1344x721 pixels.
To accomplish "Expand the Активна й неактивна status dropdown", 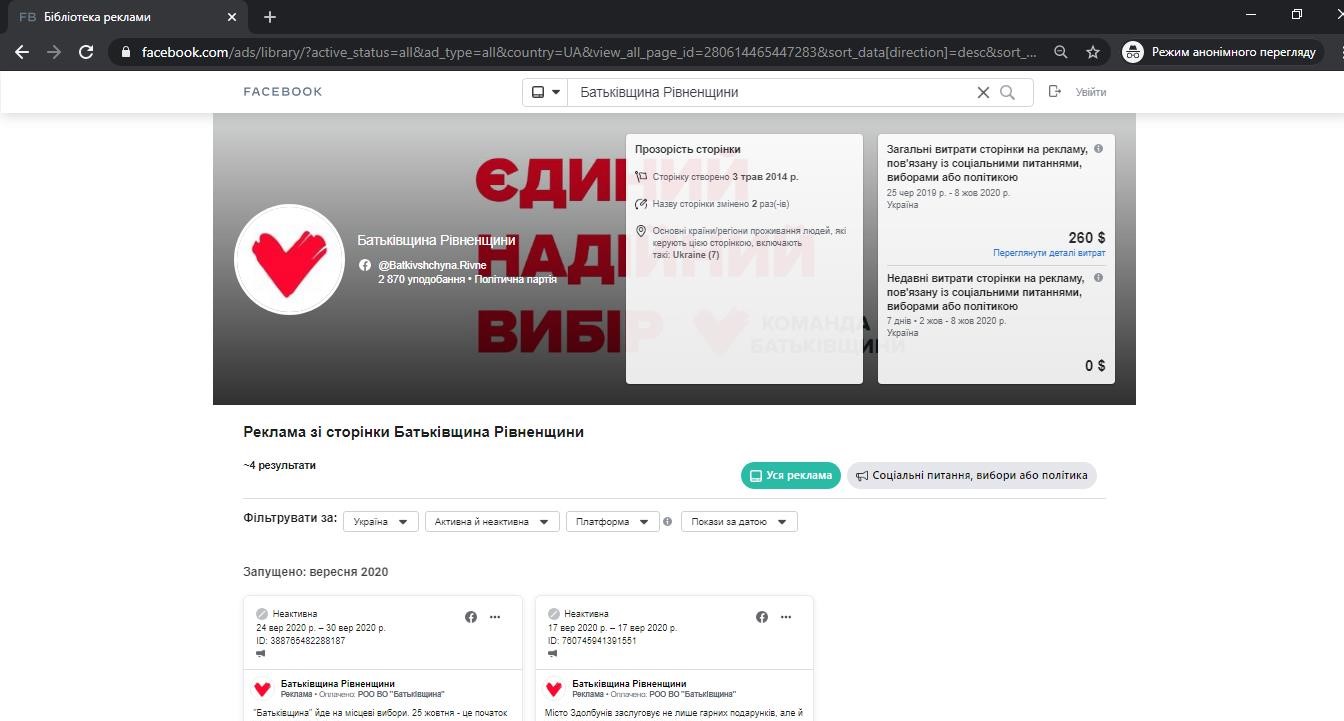I will [492, 522].
